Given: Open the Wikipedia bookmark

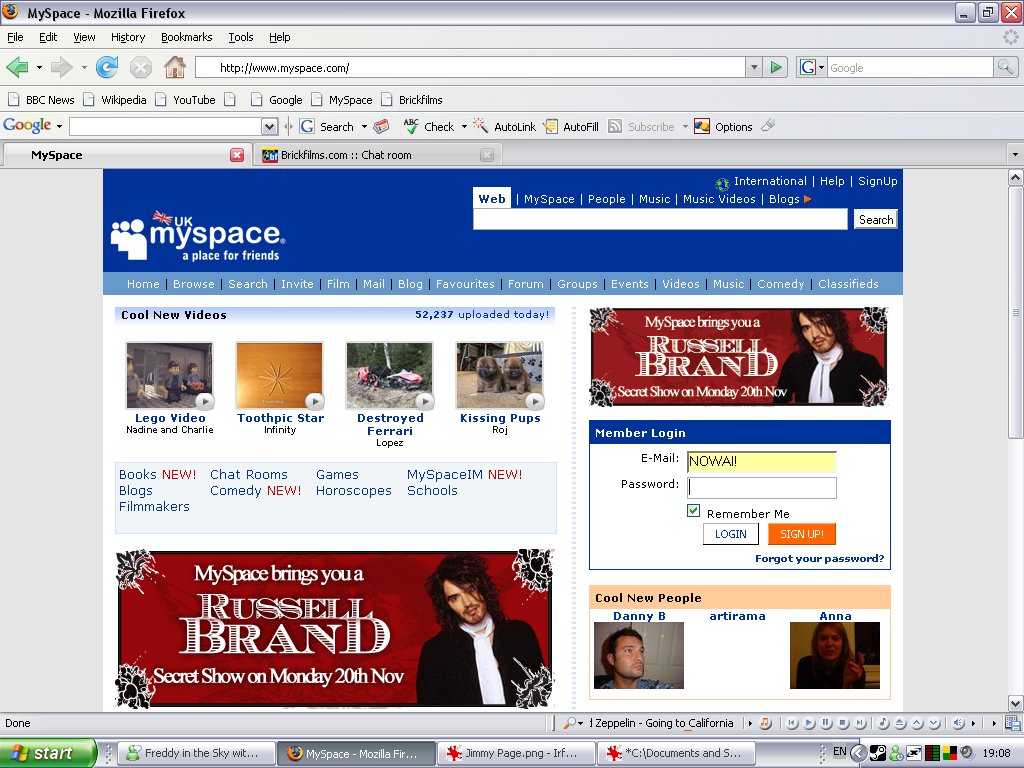Looking at the screenshot, I should [116, 100].
